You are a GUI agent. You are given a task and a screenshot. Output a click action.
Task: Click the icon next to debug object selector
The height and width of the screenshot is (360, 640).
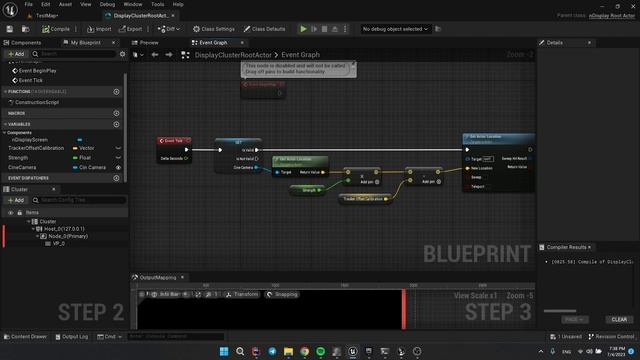click(x=438, y=29)
